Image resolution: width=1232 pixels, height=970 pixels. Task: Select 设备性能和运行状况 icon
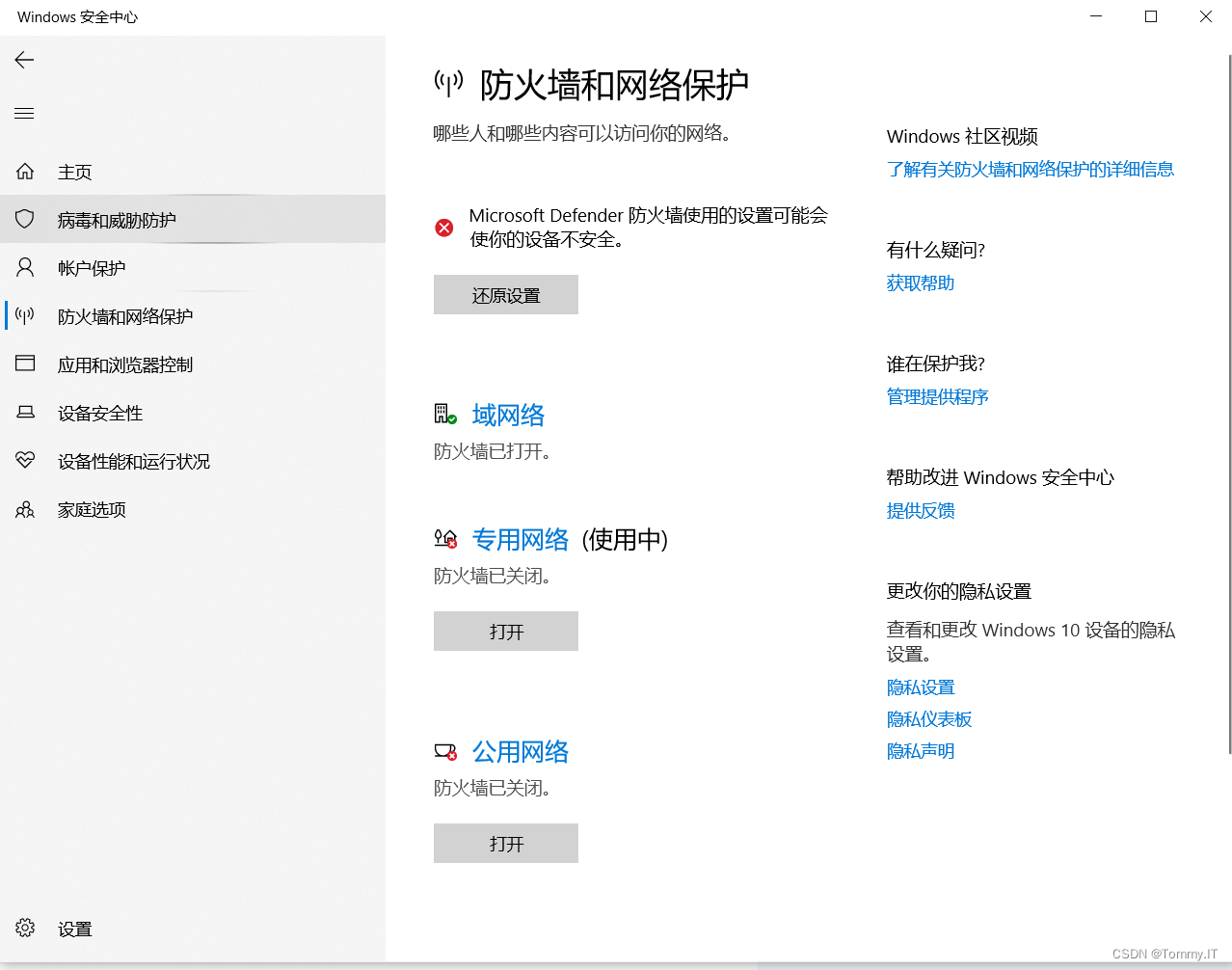click(24, 461)
